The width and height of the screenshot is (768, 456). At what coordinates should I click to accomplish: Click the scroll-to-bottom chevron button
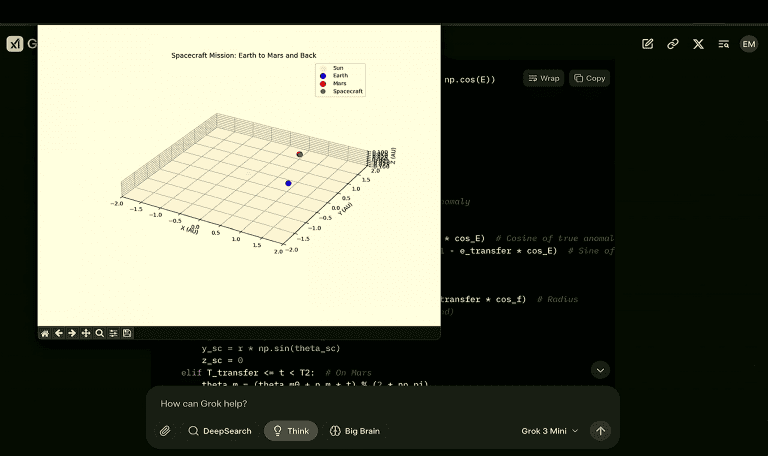(x=600, y=370)
